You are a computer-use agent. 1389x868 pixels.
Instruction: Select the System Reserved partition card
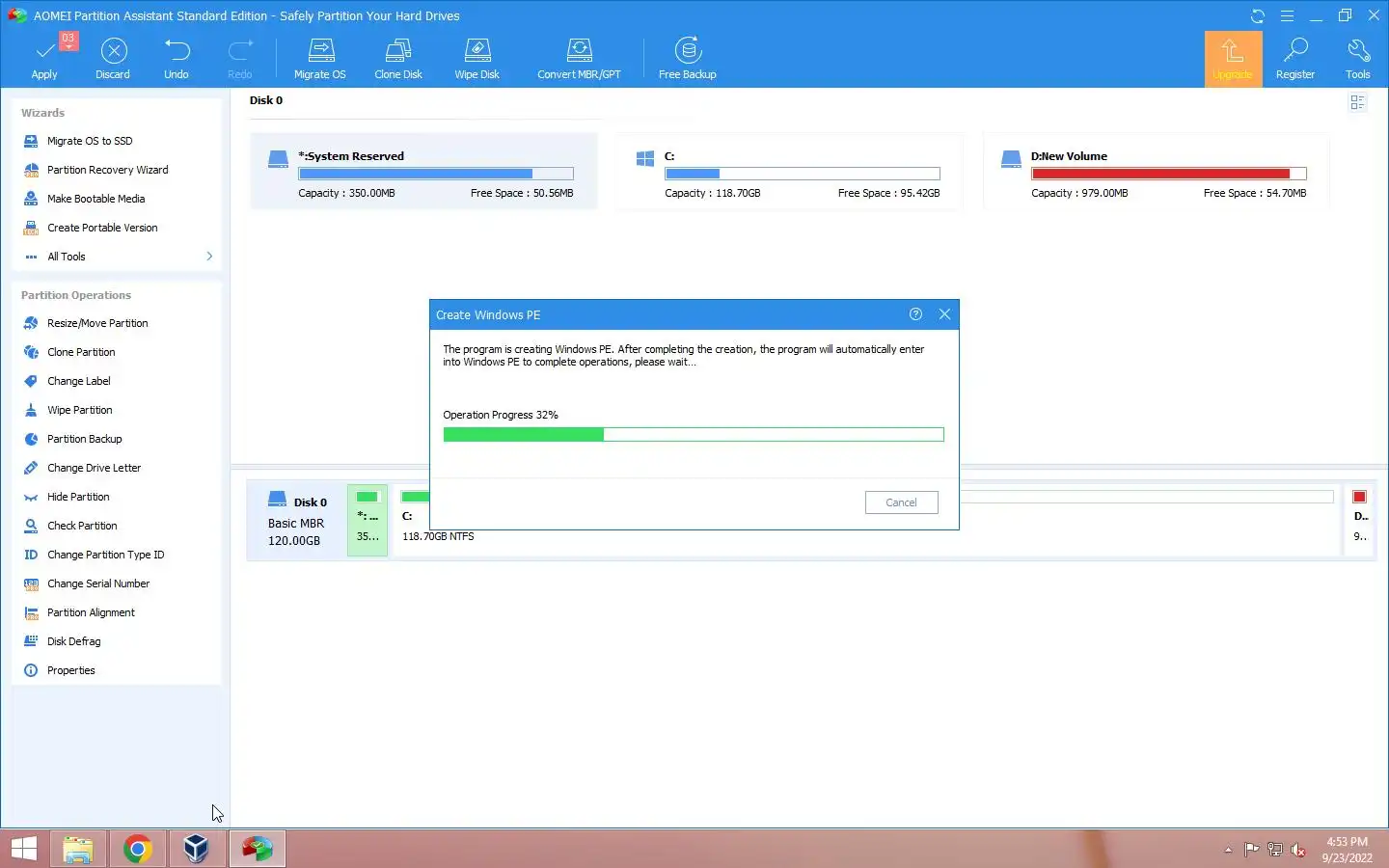(x=423, y=172)
